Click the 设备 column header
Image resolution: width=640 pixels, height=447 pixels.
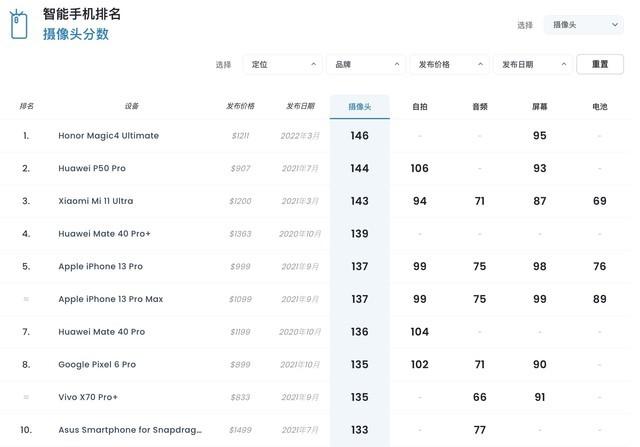pyautogui.click(x=131, y=106)
